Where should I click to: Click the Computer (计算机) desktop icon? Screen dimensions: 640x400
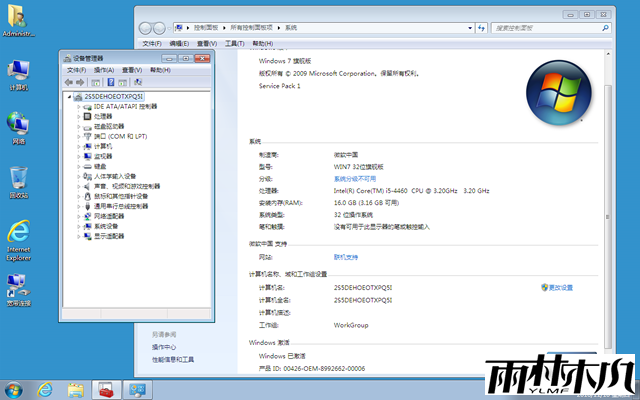pos(18,73)
